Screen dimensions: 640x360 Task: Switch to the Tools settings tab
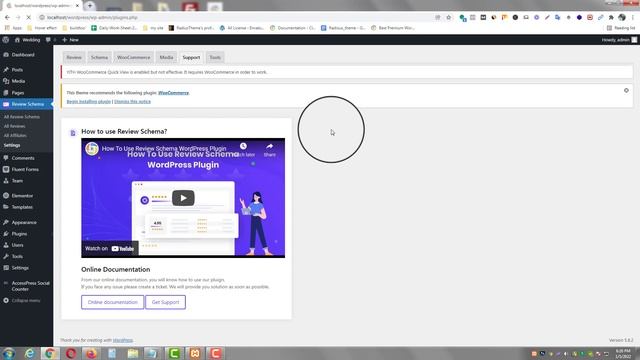coord(215,58)
